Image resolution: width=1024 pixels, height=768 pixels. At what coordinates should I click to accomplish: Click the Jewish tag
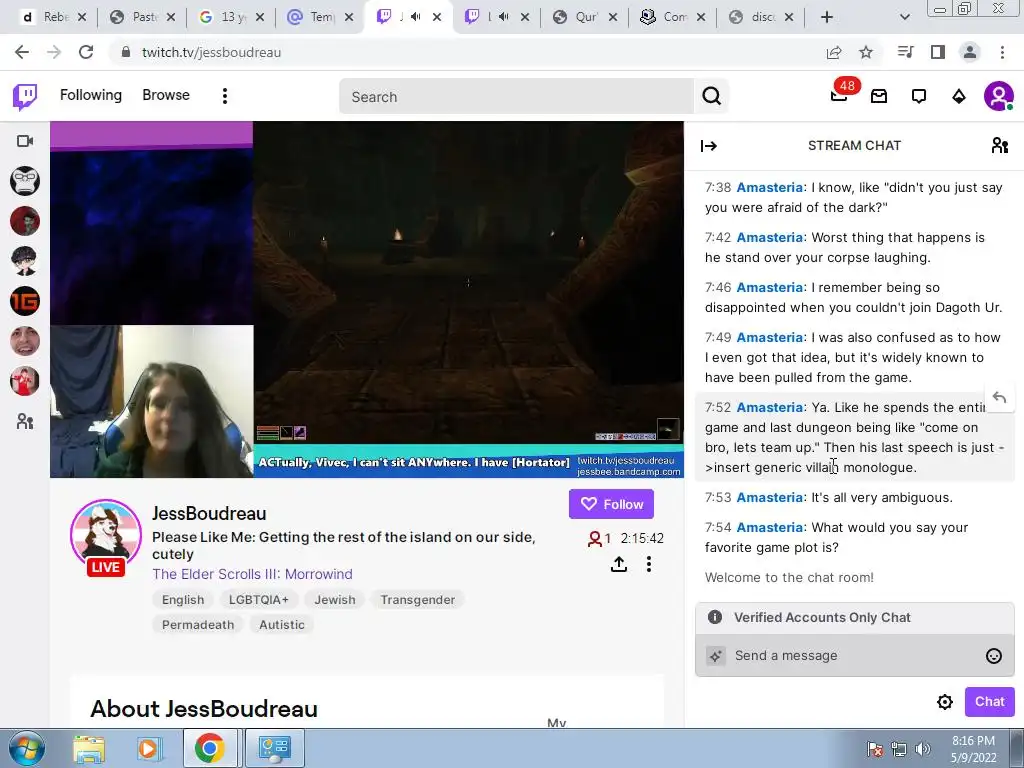[x=335, y=600]
